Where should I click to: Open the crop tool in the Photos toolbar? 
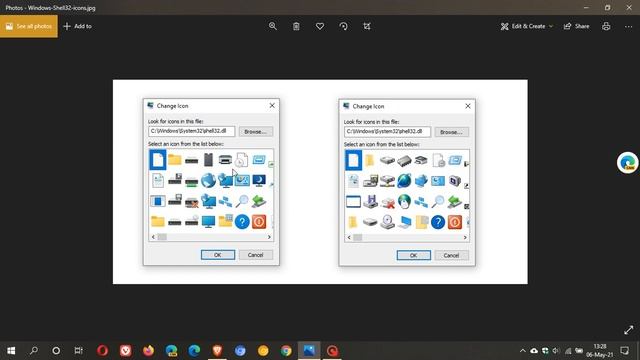point(367,26)
